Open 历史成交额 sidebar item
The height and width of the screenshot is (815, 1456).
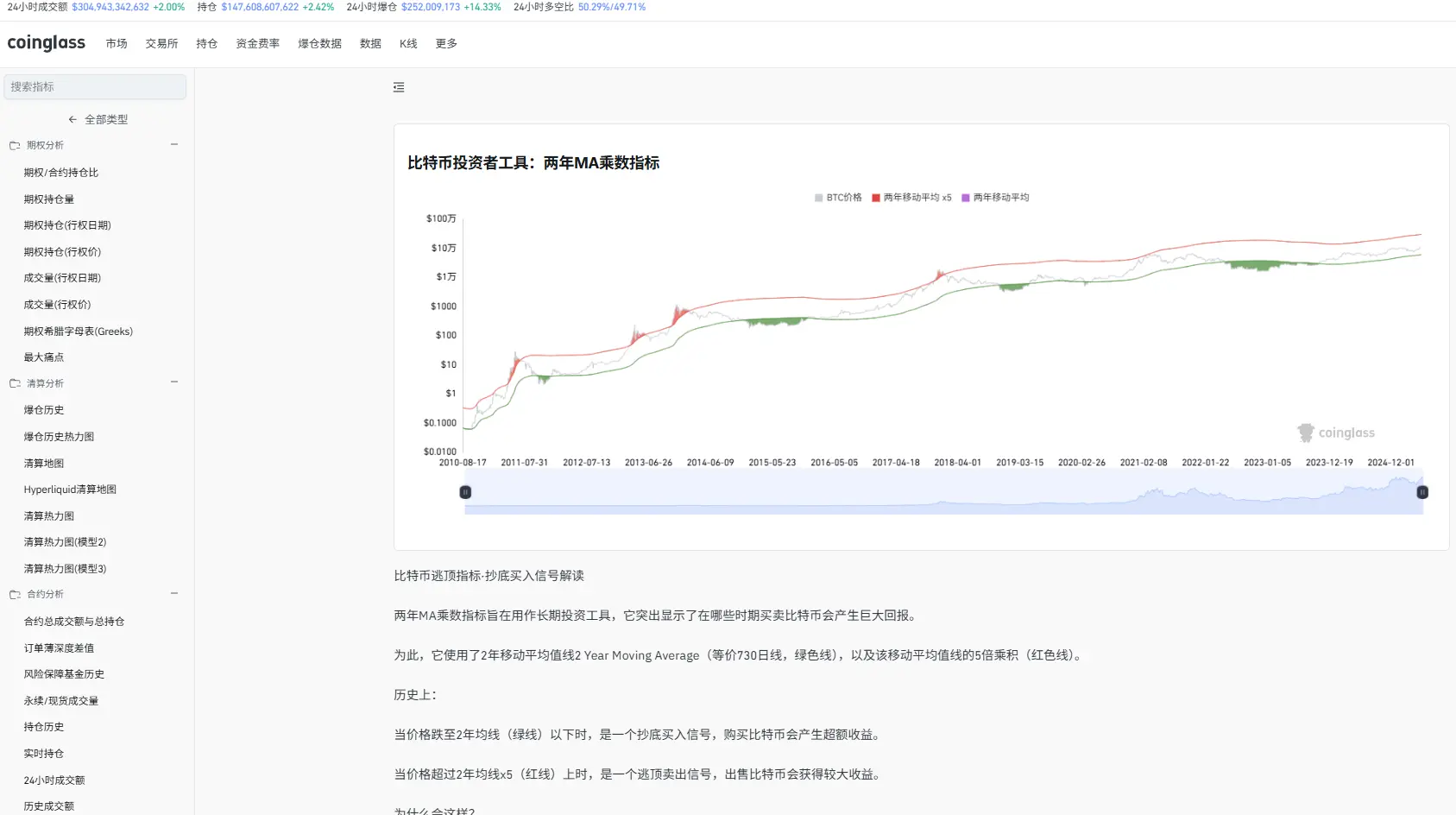point(49,806)
